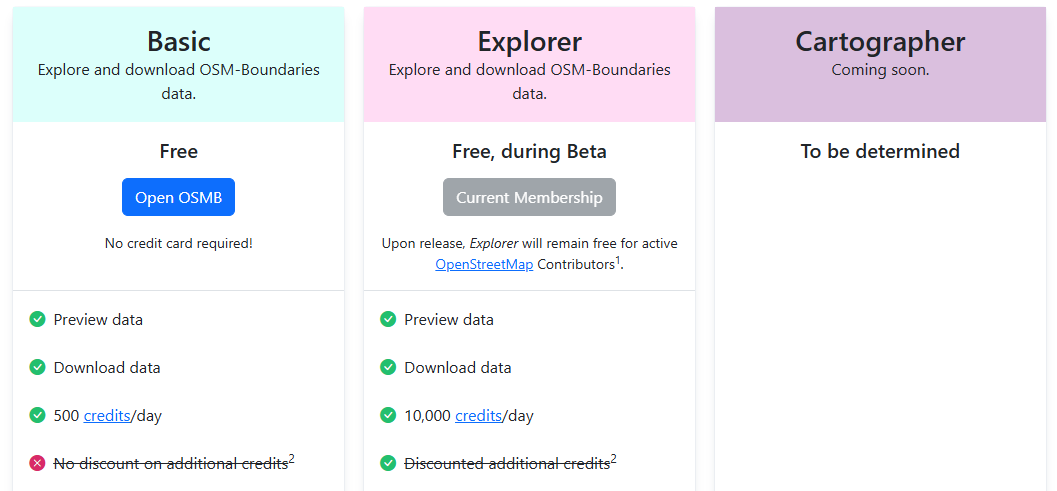Viewport: 1057px width, 491px height.
Task: Click the To be determined price text
Action: click(x=880, y=151)
